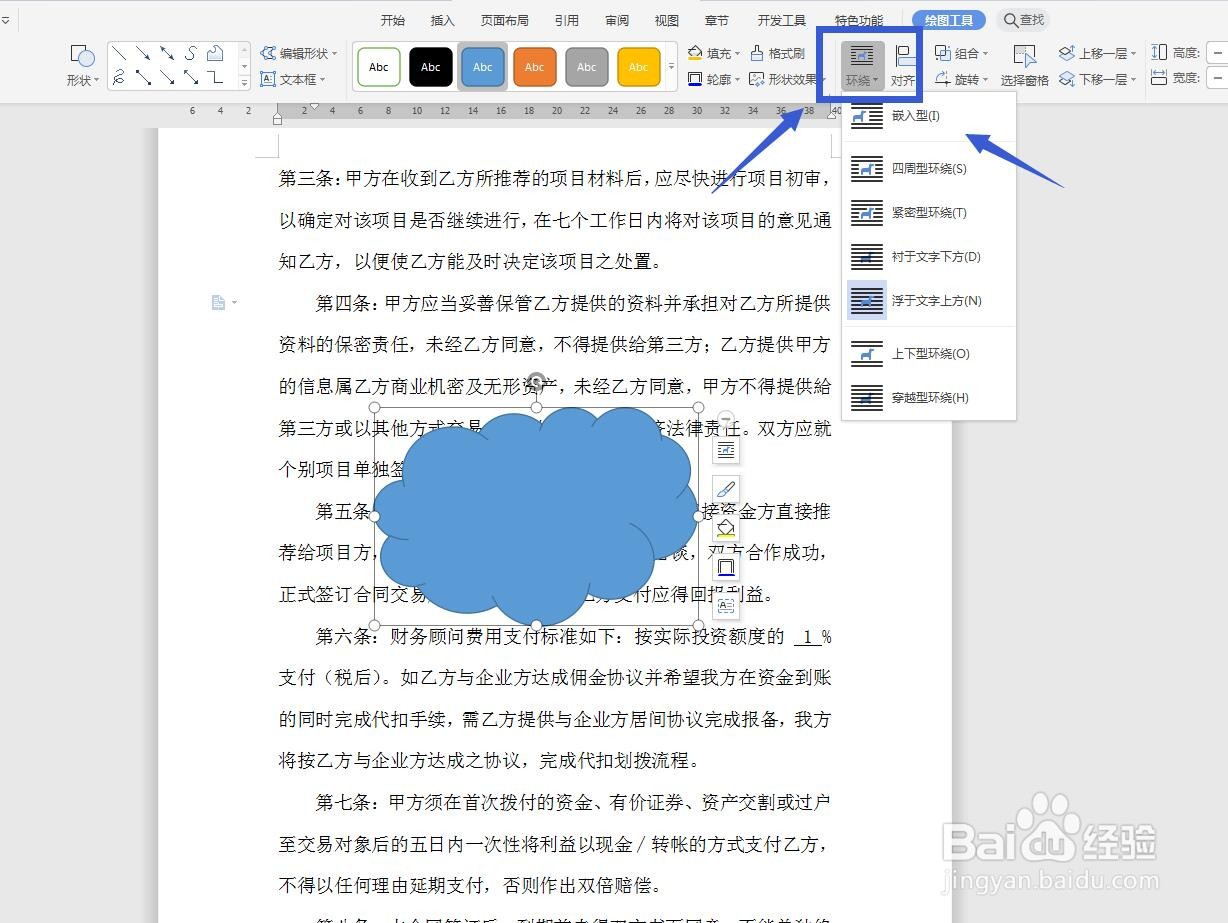
Task: Expand the 轮廓 outline dropdown arrow
Action: [737, 80]
